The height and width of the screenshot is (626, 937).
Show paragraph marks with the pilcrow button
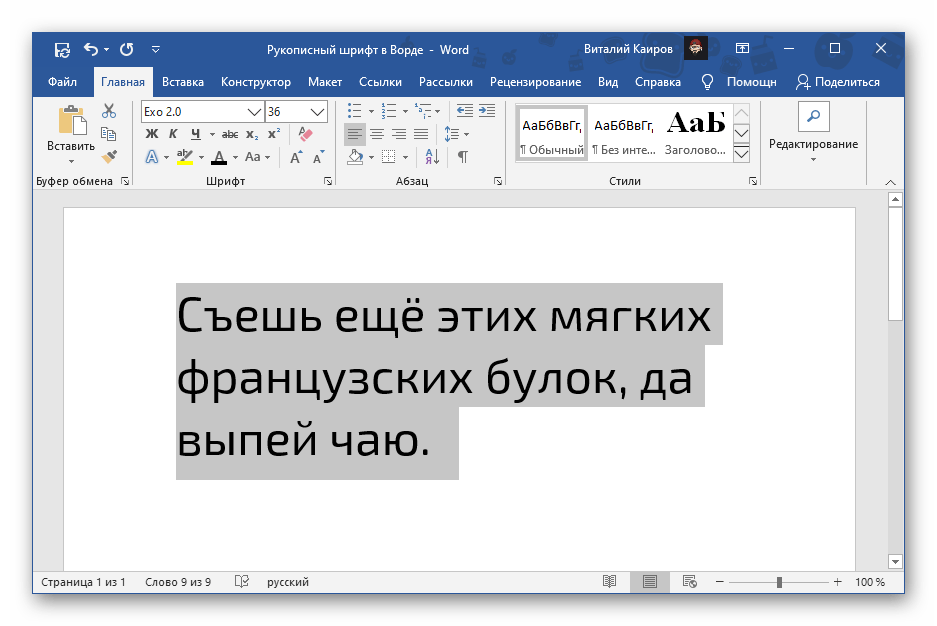point(462,157)
